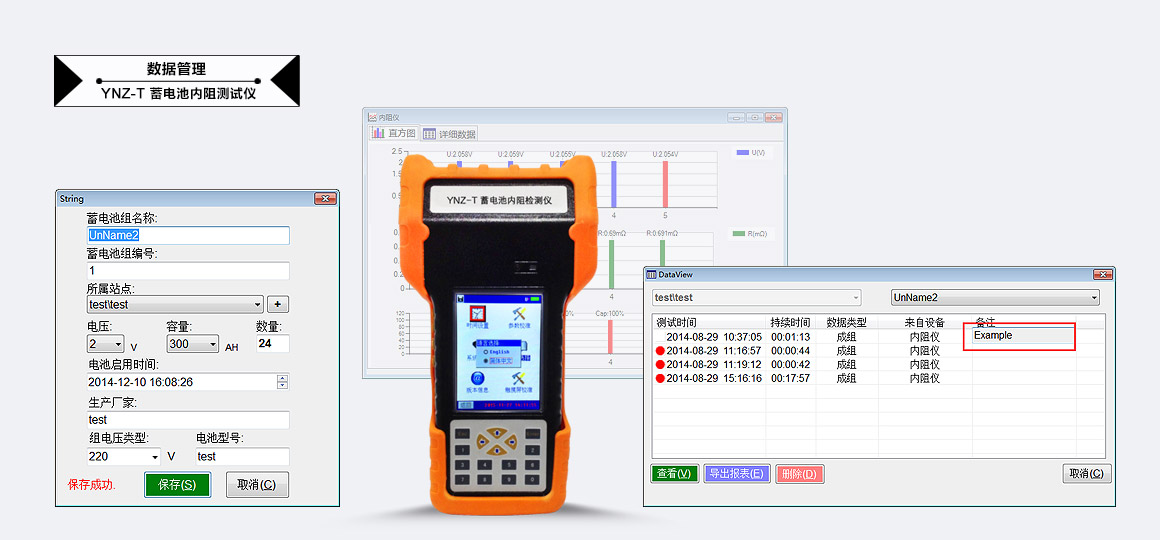Click the 电池启用时间 spinner arrows

[282, 382]
